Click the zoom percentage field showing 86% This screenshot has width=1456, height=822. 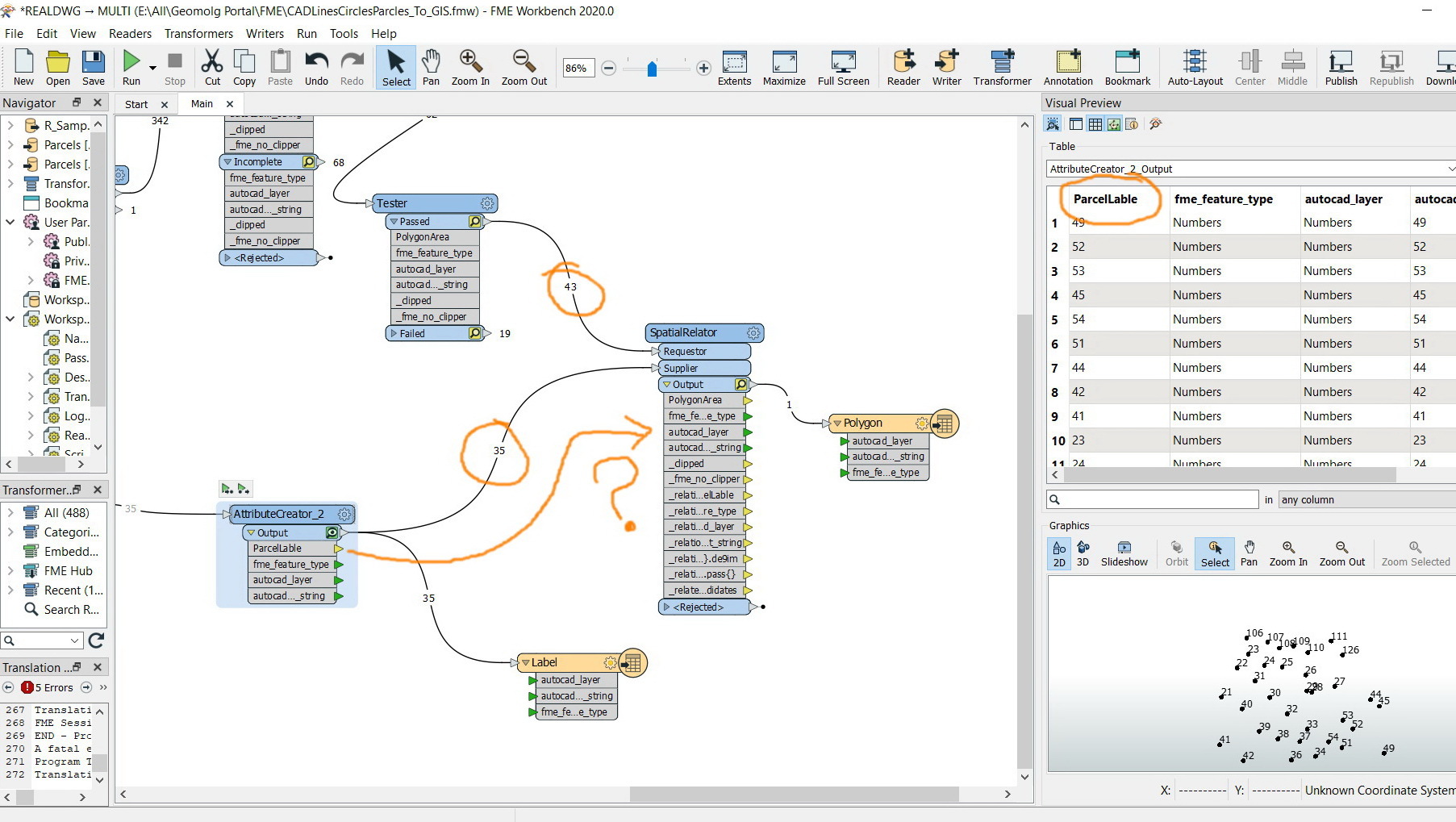click(x=578, y=69)
